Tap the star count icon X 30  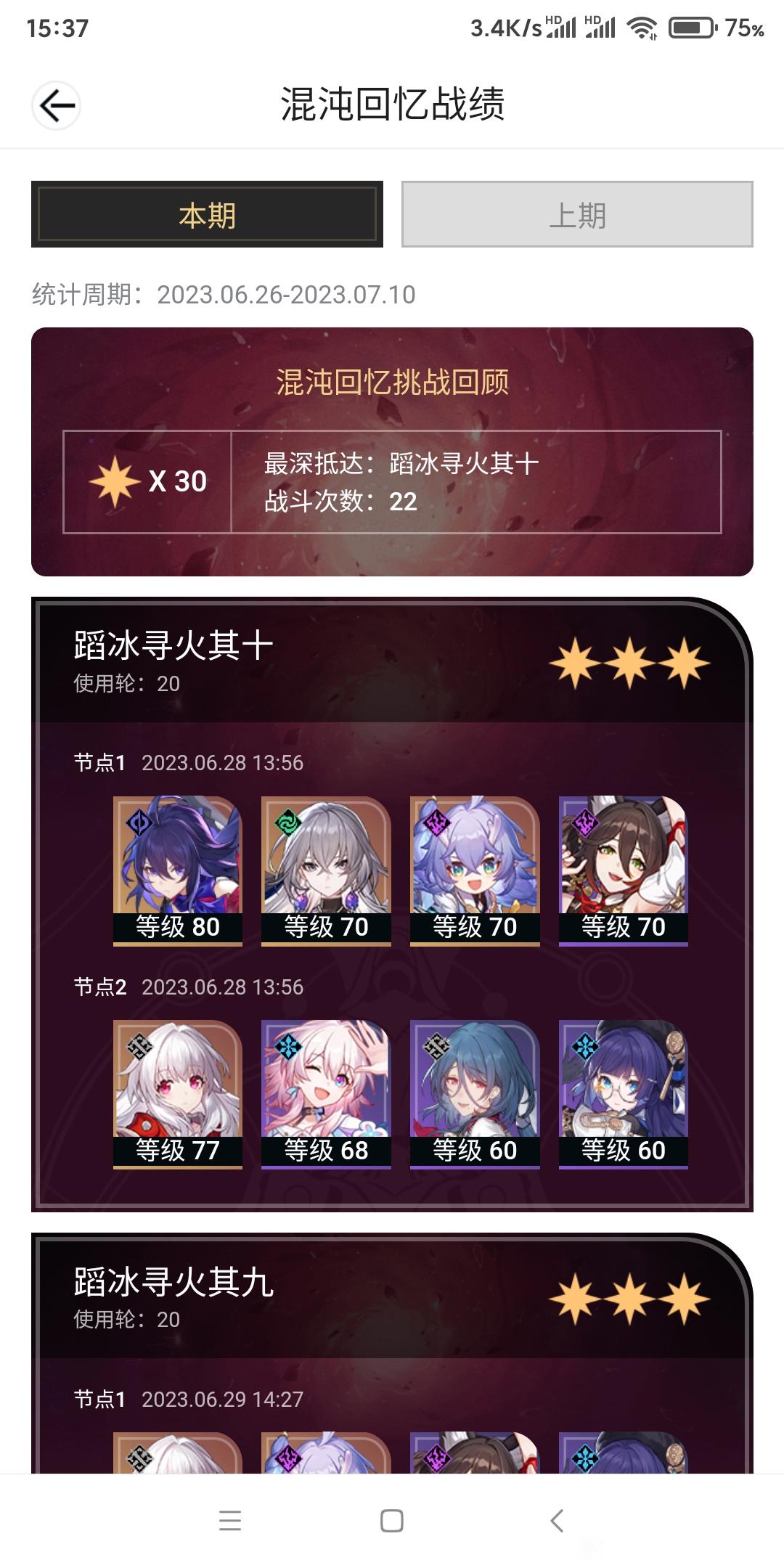(148, 481)
